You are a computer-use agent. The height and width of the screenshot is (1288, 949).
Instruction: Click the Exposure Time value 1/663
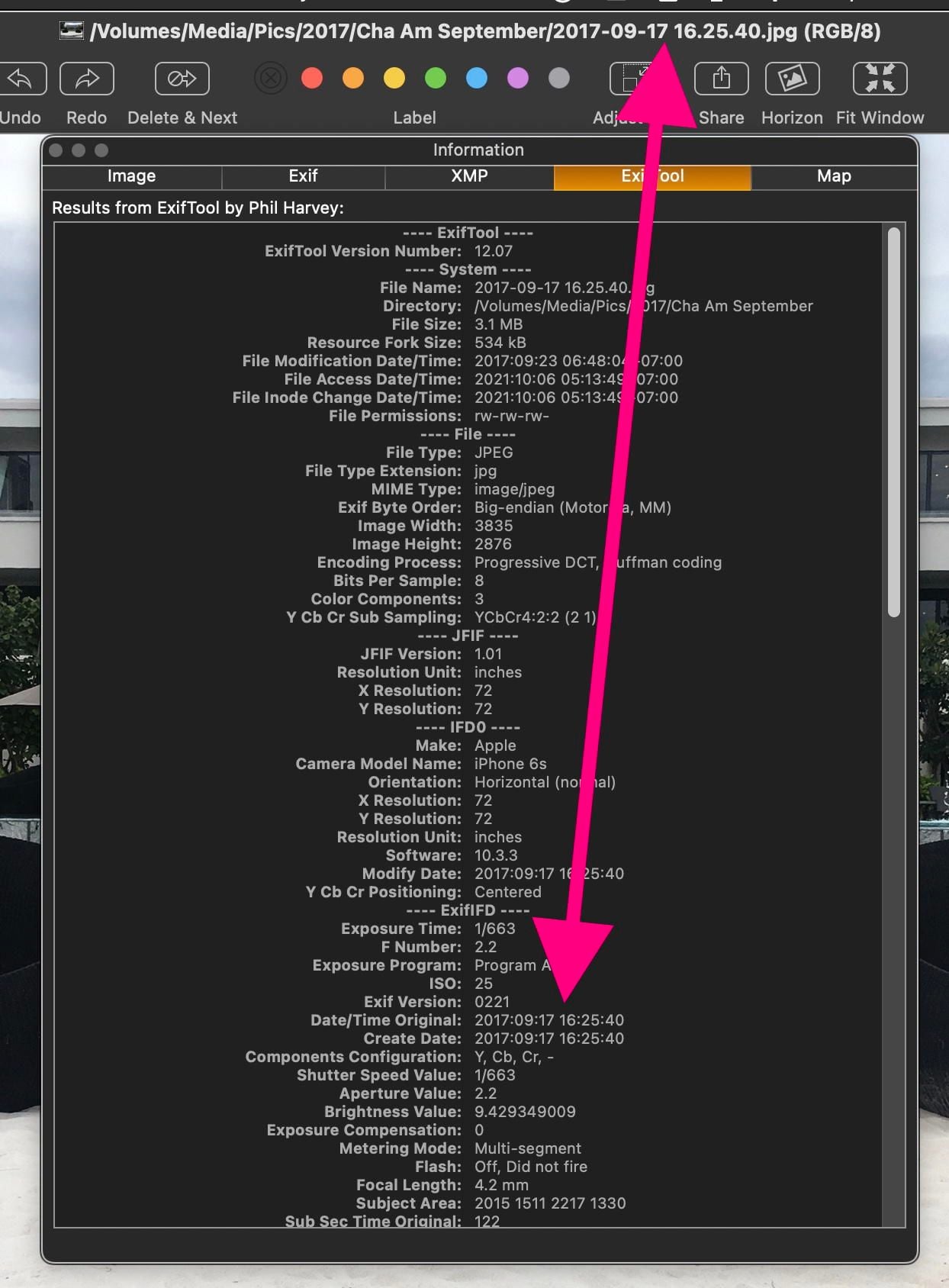point(495,929)
